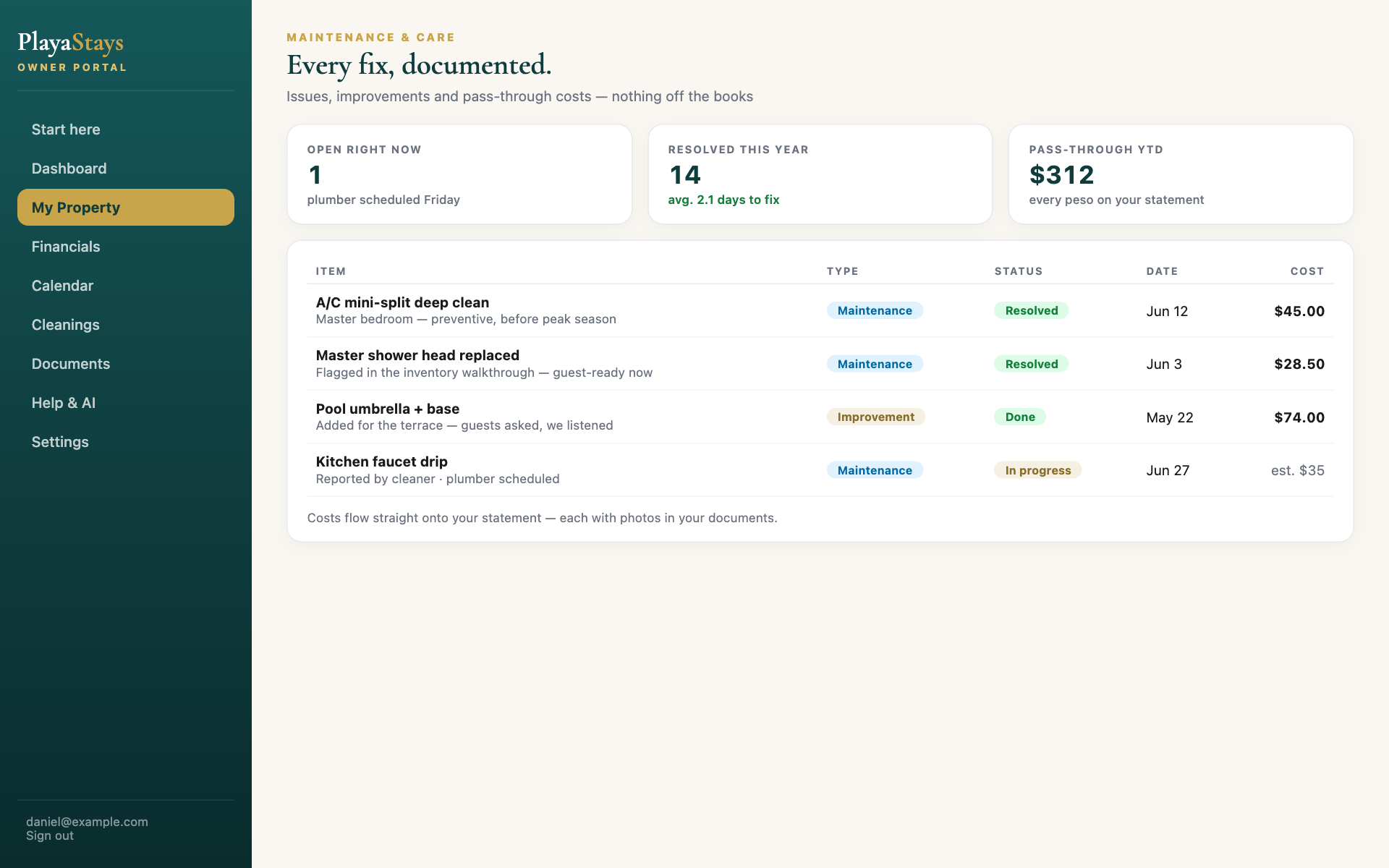Click daniel@example.com account email
The image size is (1389, 868).
[87, 822]
